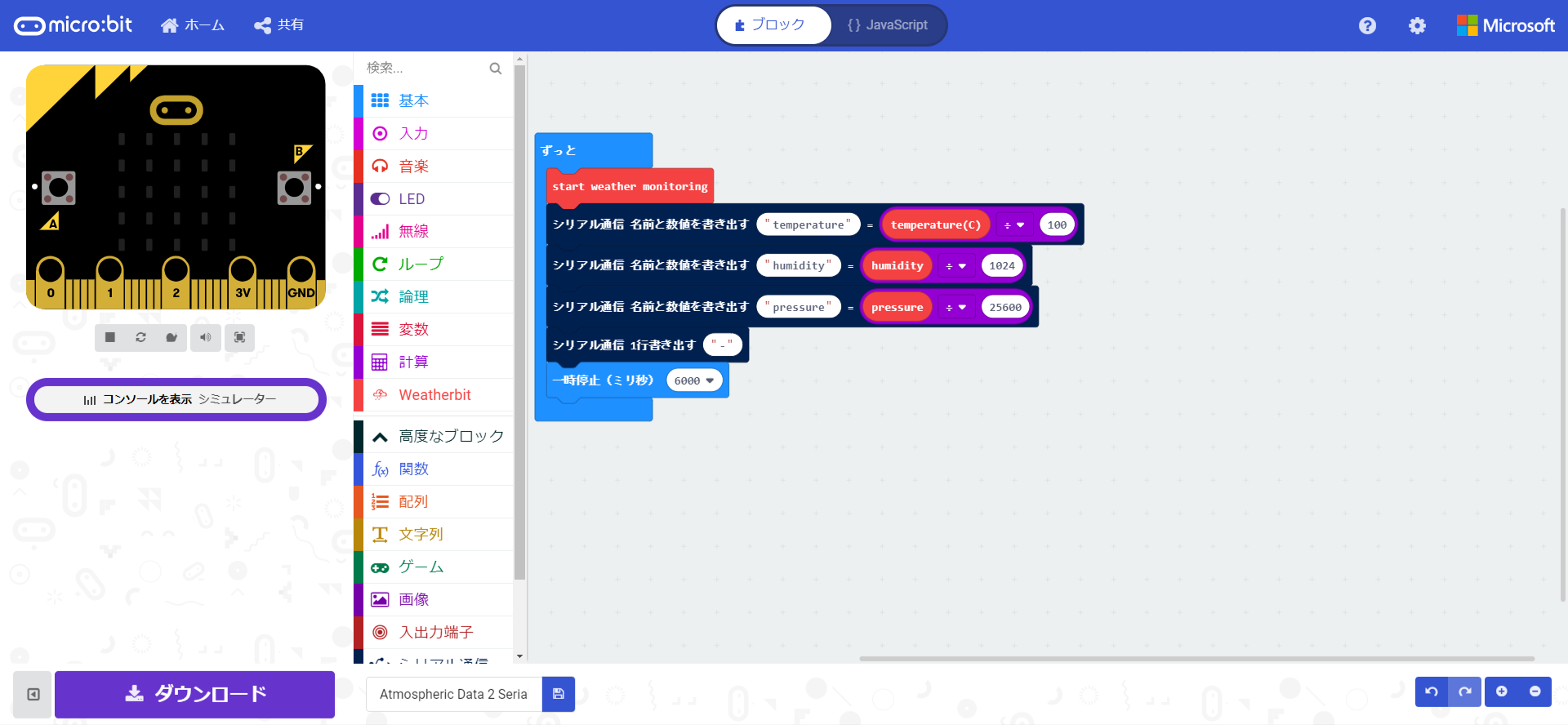Toggle simulator slow-motion mode
Image resolution: width=1568 pixels, height=725 pixels.
click(x=171, y=337)
